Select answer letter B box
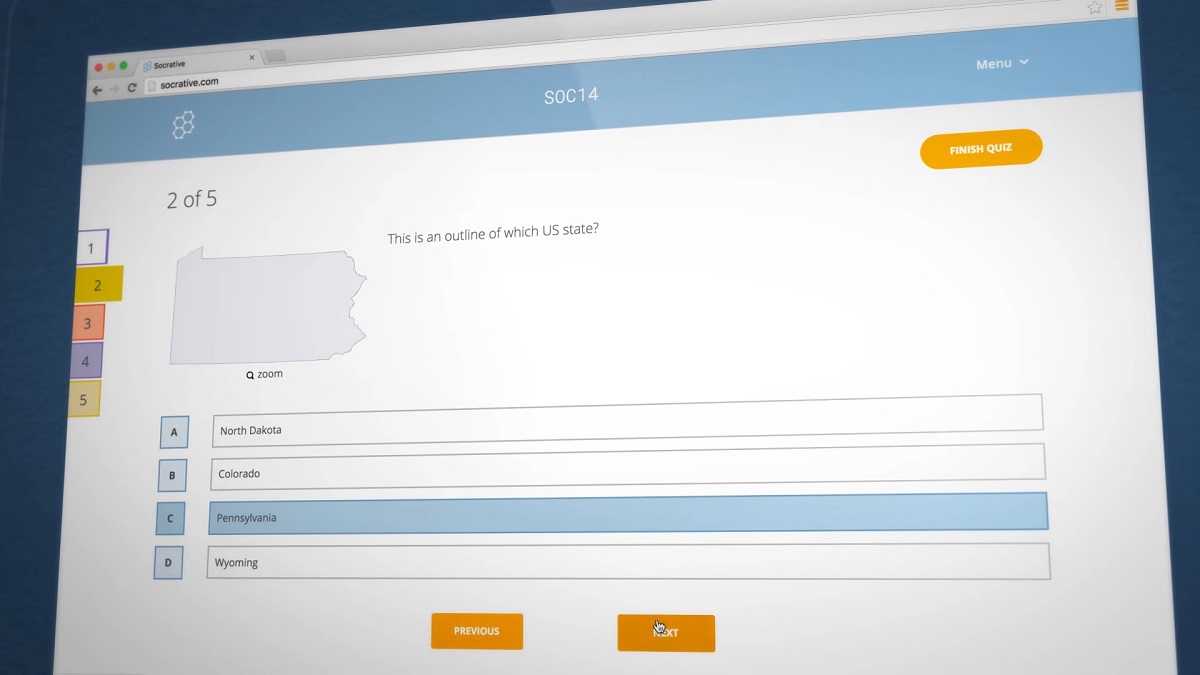1200x675 pixels. (172, 475)
